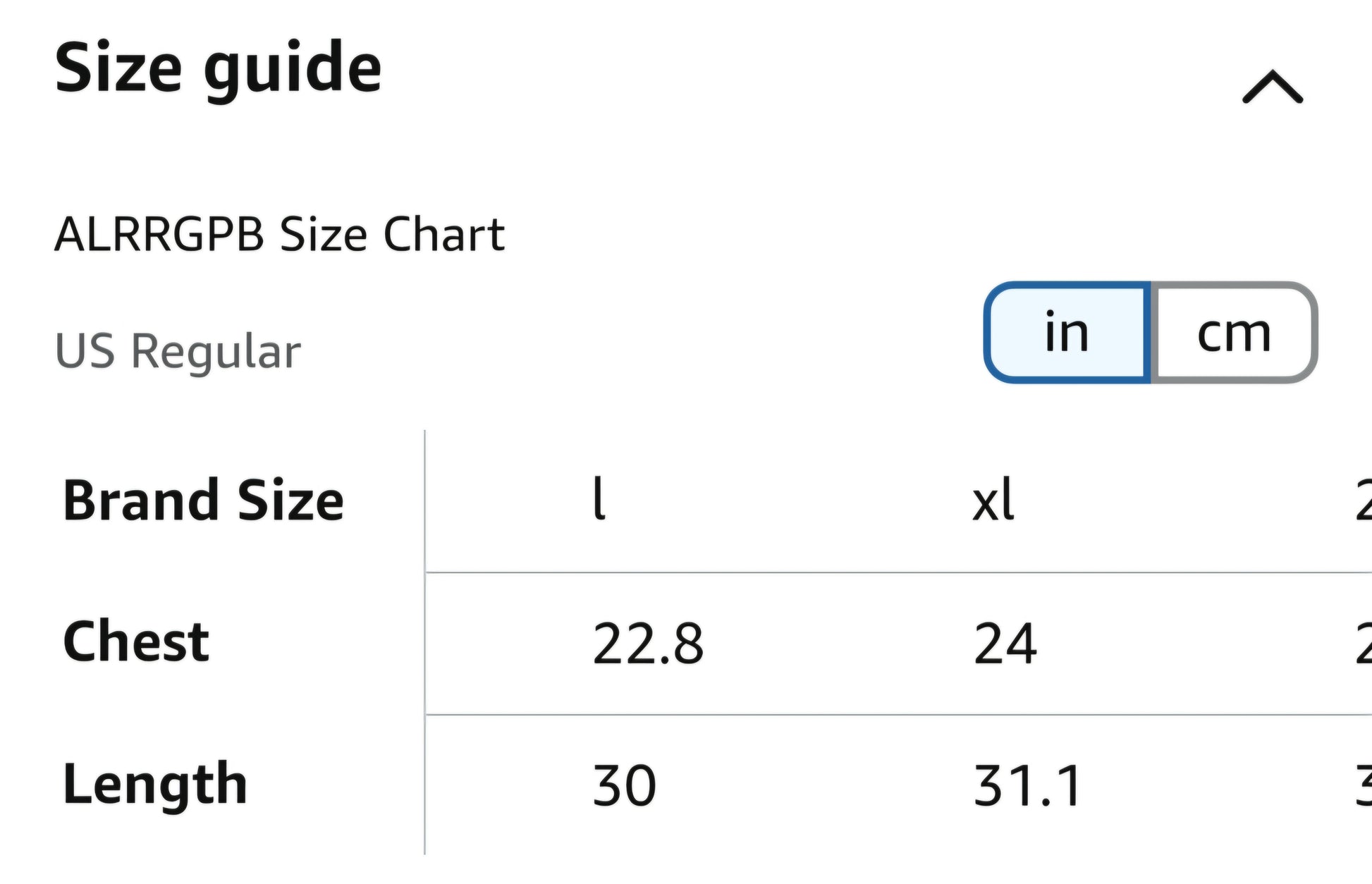Click chest value 24 cell

point(1005,643)
